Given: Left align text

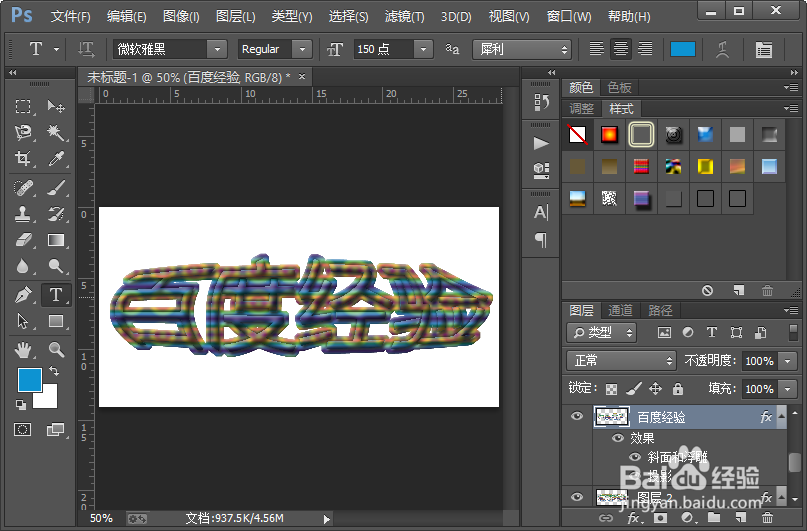Looking at the screenshot, I should (597, 49).
